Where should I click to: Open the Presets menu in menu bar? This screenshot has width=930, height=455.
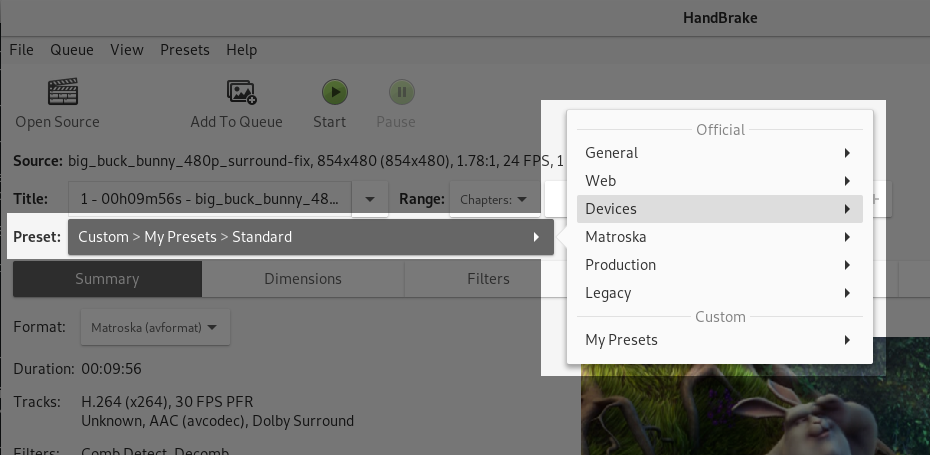click(x=184, y=50)
